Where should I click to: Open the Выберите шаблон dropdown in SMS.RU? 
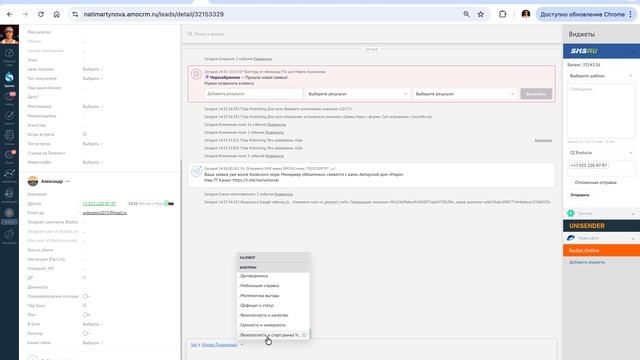(x=601, y=76)
